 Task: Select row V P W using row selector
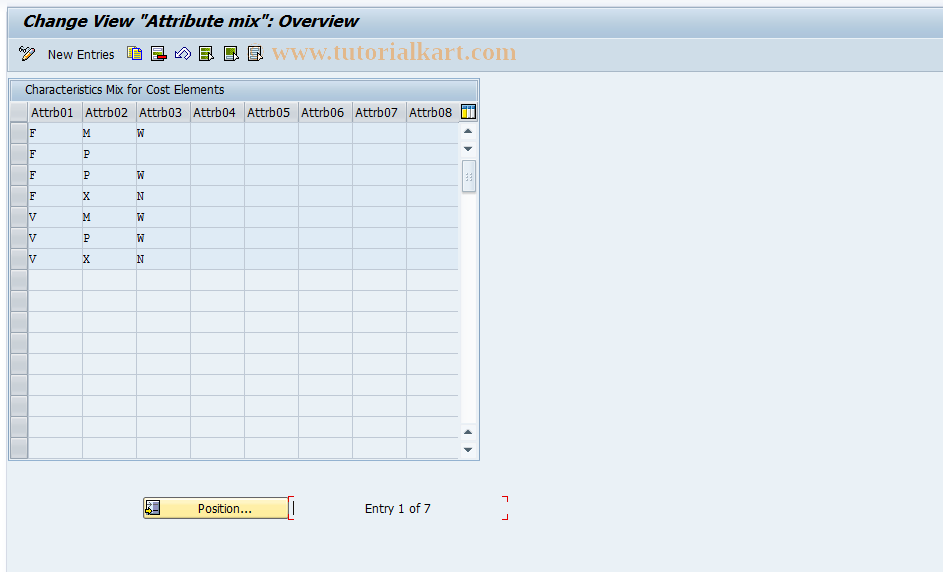coord(19,238)
